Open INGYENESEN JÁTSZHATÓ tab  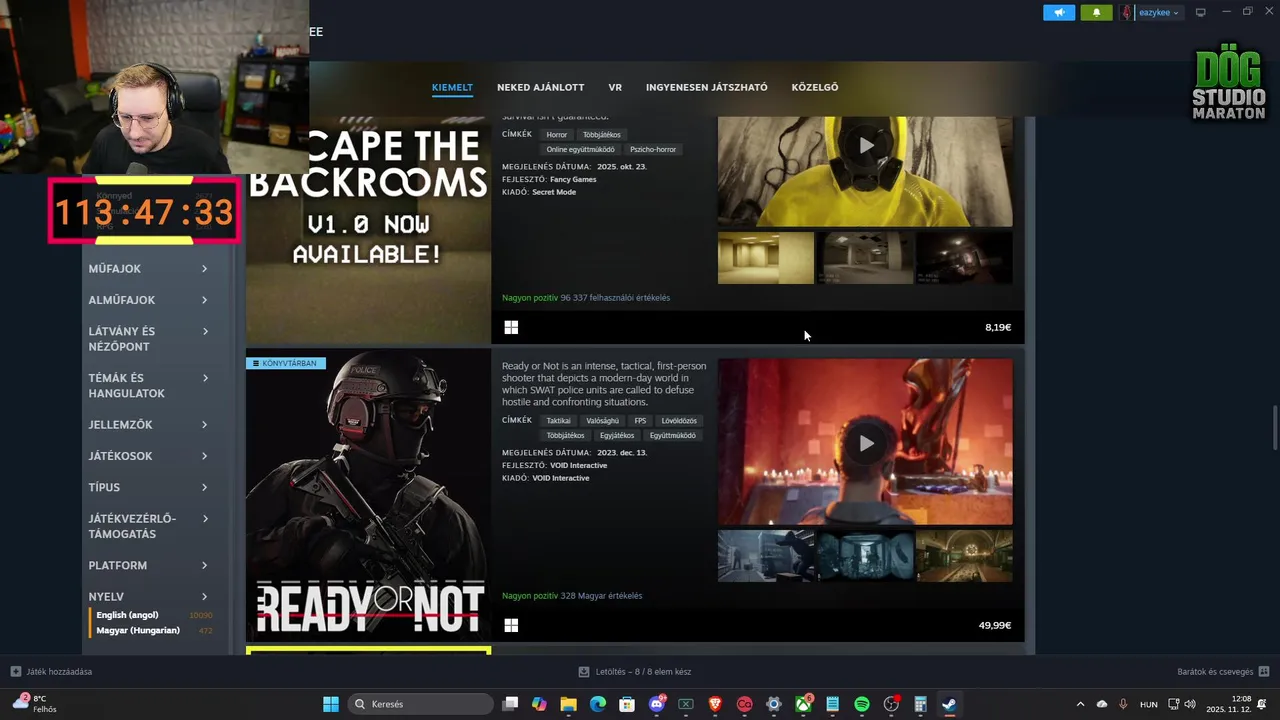pyautogui.click(x=706, y=87)
